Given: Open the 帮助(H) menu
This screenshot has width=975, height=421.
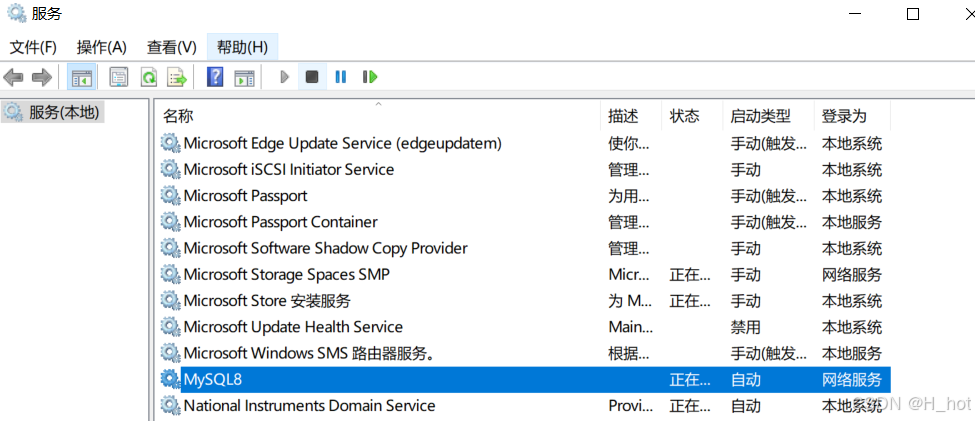Looking at the screenshot, I should point(242,47).
